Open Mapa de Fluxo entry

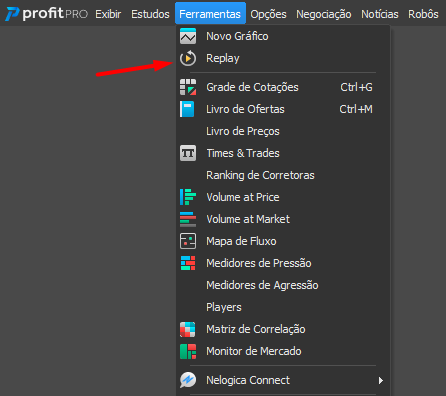click(x=283, y=241)
